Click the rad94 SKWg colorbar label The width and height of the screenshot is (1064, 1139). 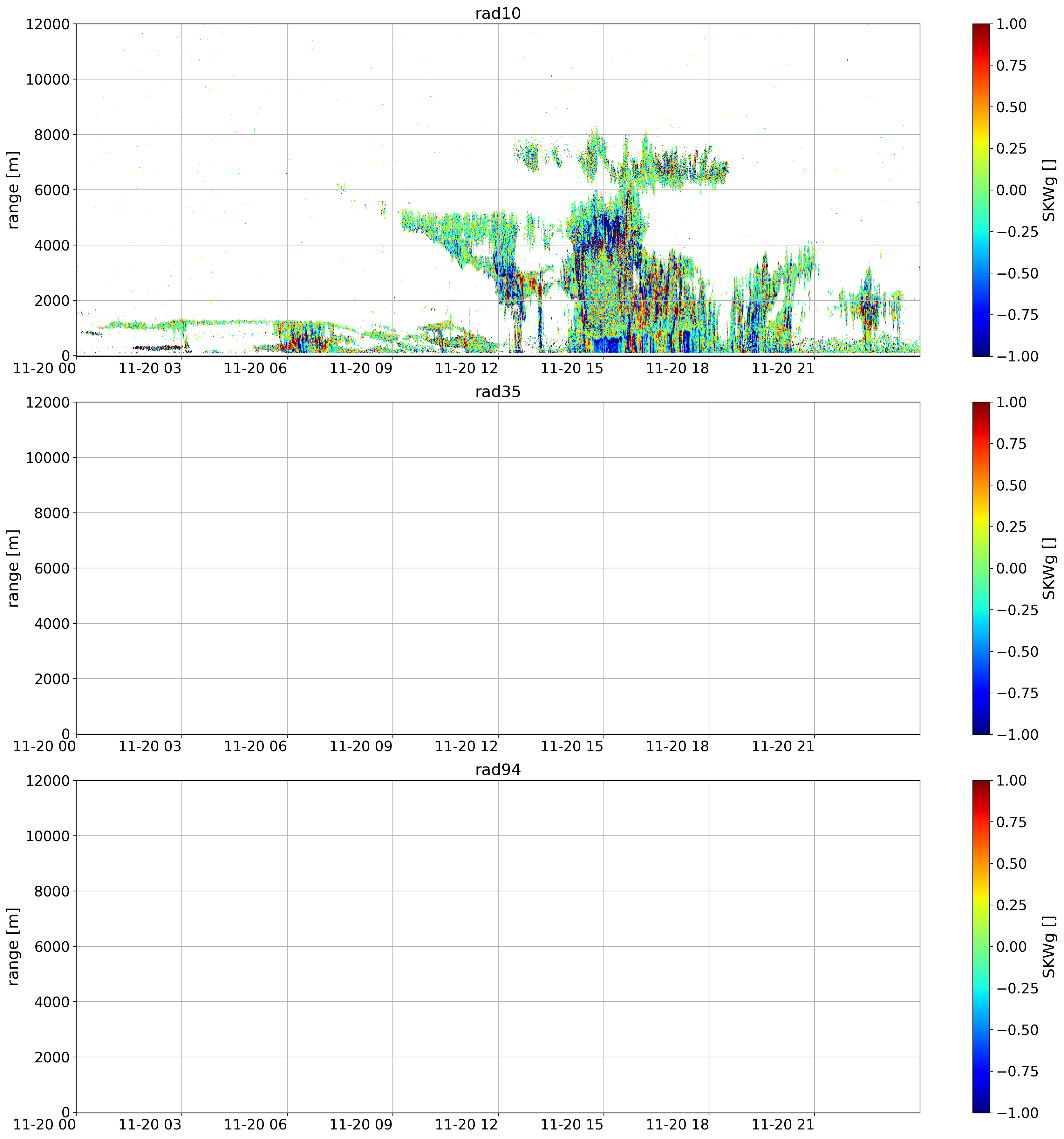1048,946
